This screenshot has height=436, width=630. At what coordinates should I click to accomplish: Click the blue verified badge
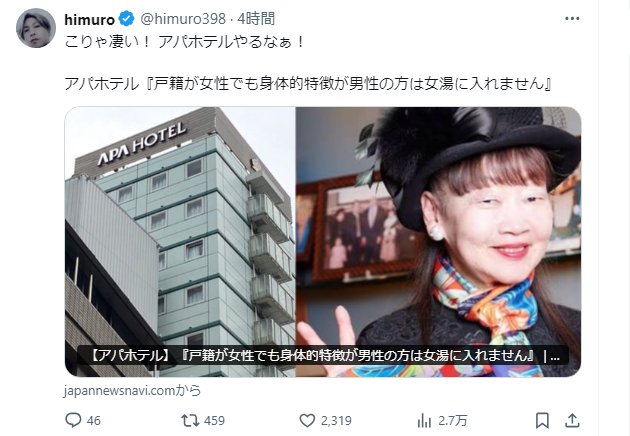(x=127, y=19)
